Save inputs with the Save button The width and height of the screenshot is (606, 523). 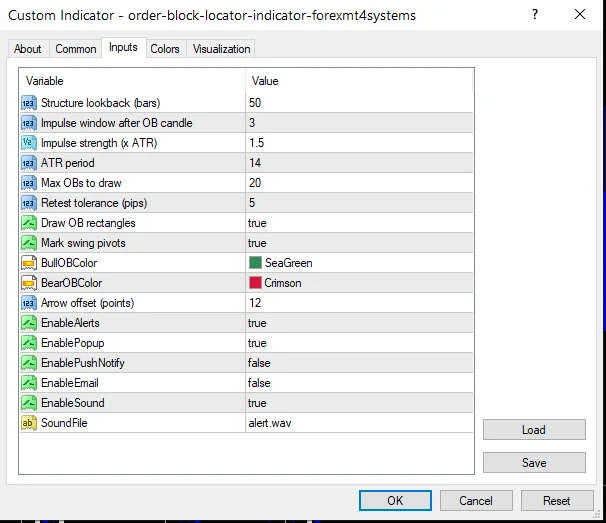coord(534,463)
